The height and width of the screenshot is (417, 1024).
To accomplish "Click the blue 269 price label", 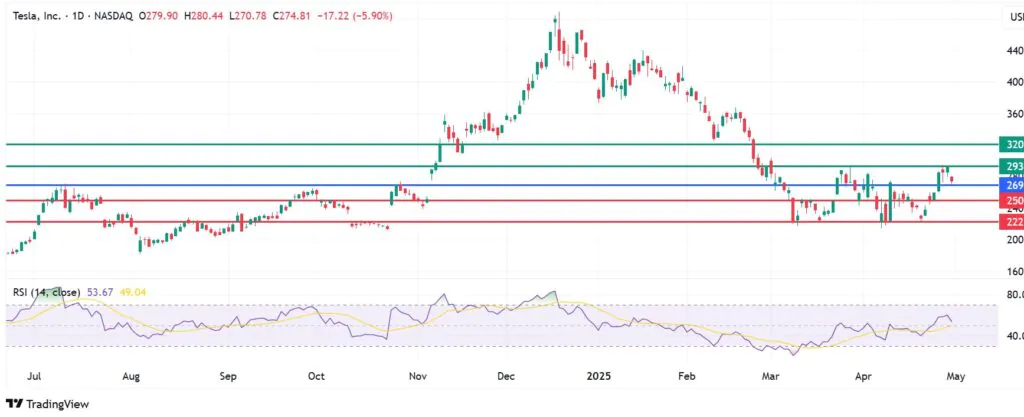I will 1011,185.
